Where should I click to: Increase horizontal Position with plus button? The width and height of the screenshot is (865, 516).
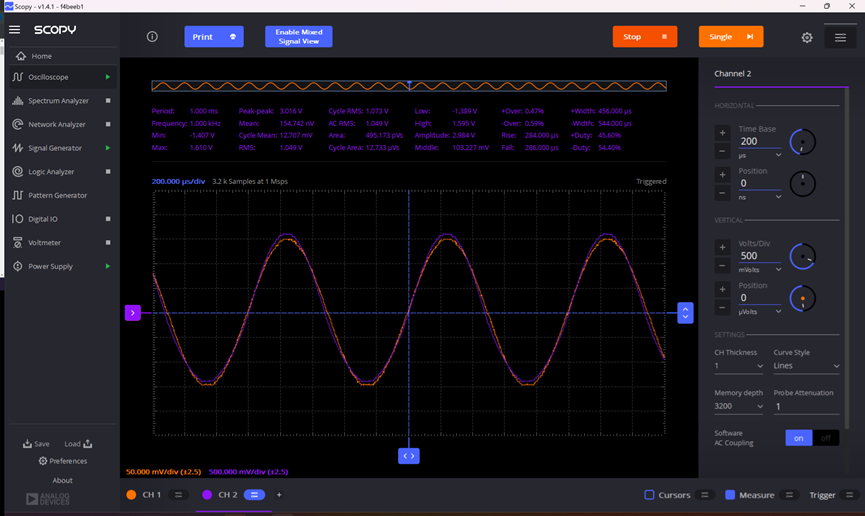[x=722, y=175]
